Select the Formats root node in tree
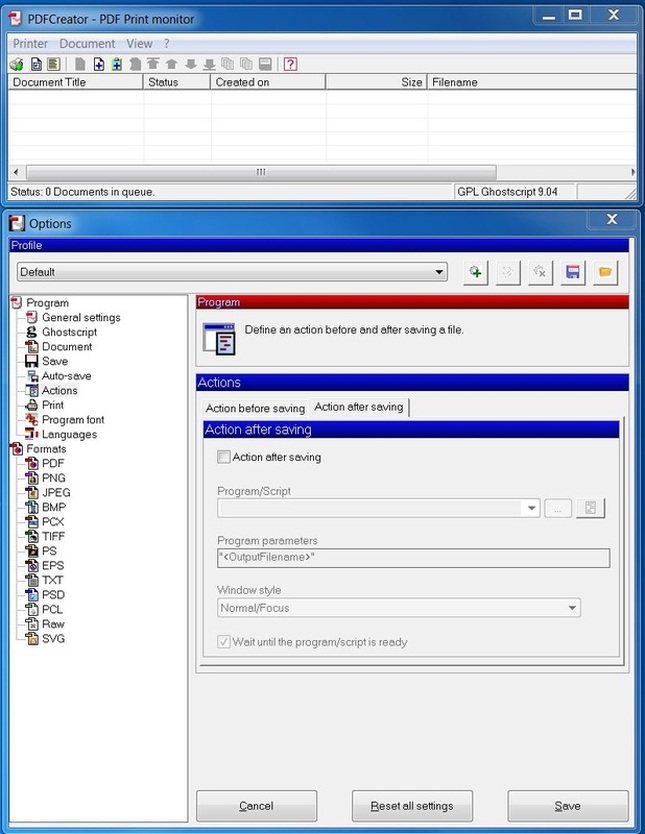Image resolution: width=645 pixels, height=834 pixels. pyautogui.click(x=46, y=449)
